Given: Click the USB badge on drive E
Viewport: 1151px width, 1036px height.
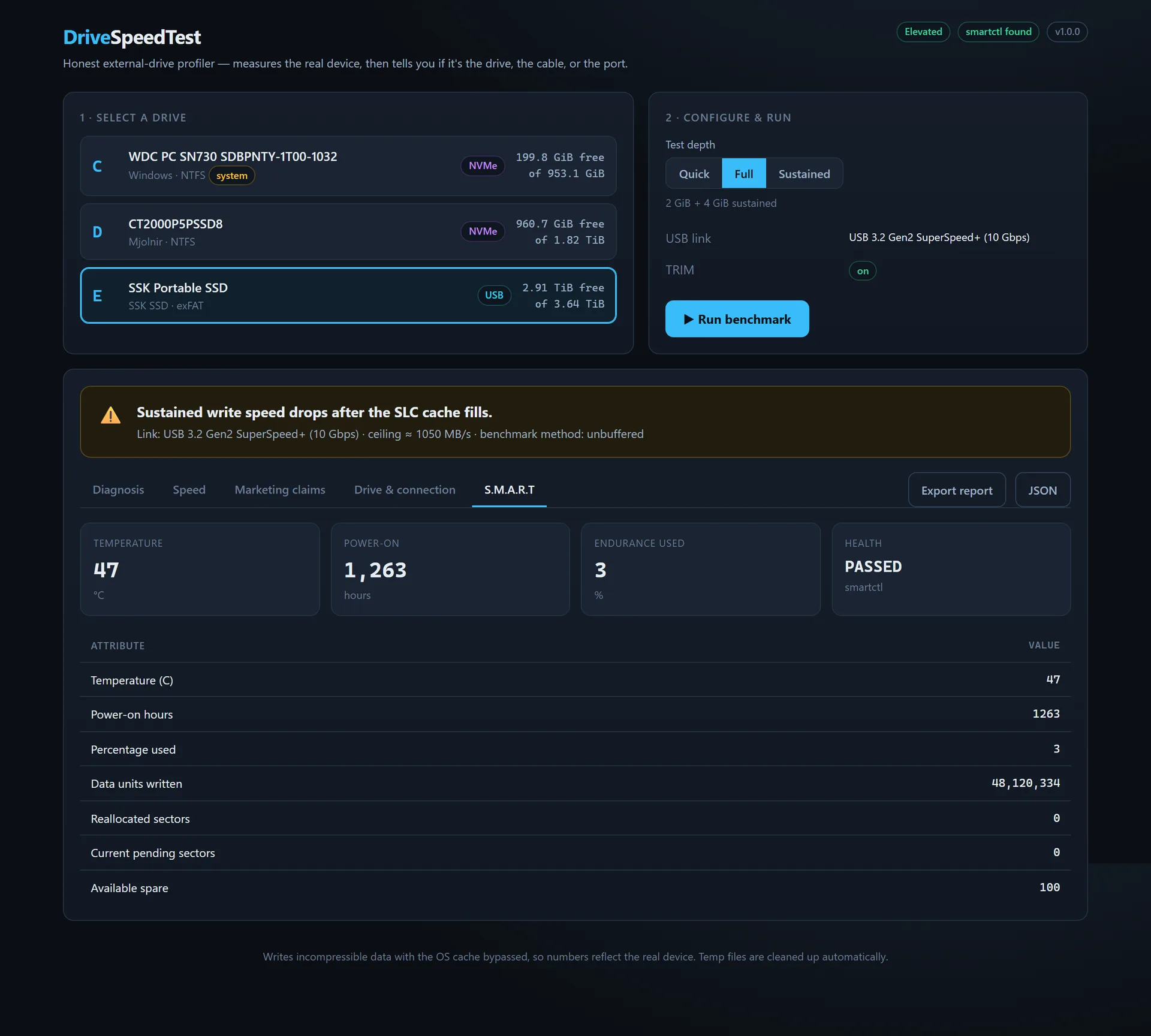Looking at the screenshot, I should point(494,295).
